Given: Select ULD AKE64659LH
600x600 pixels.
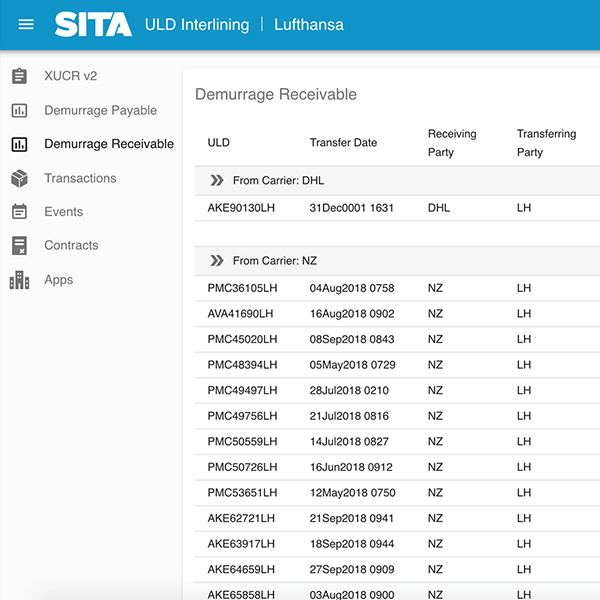Looking at the screenshot, I should [241, 569].
